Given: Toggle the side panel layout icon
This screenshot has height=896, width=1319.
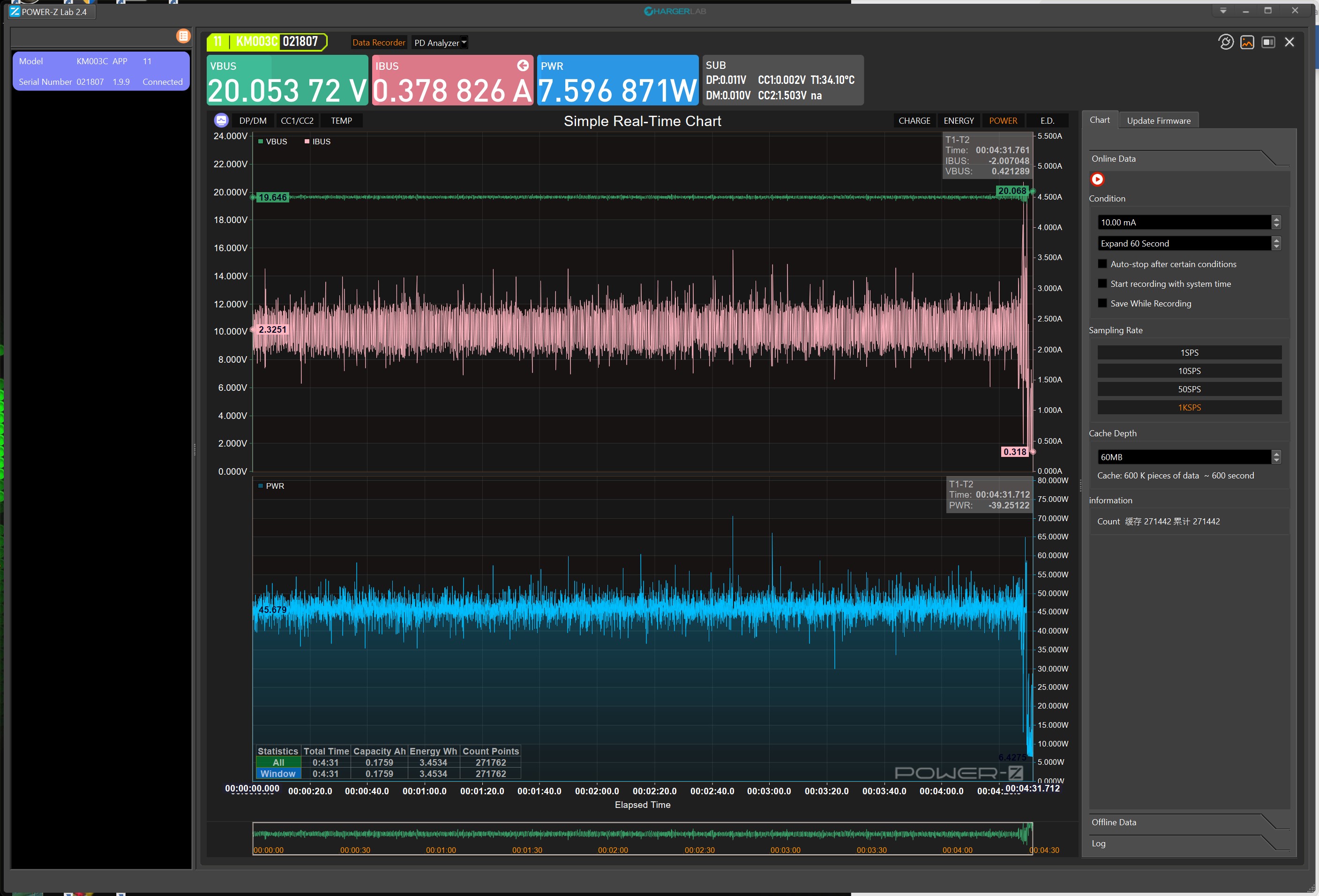Looking at the screenshot, I should [x=1268, y=42].
